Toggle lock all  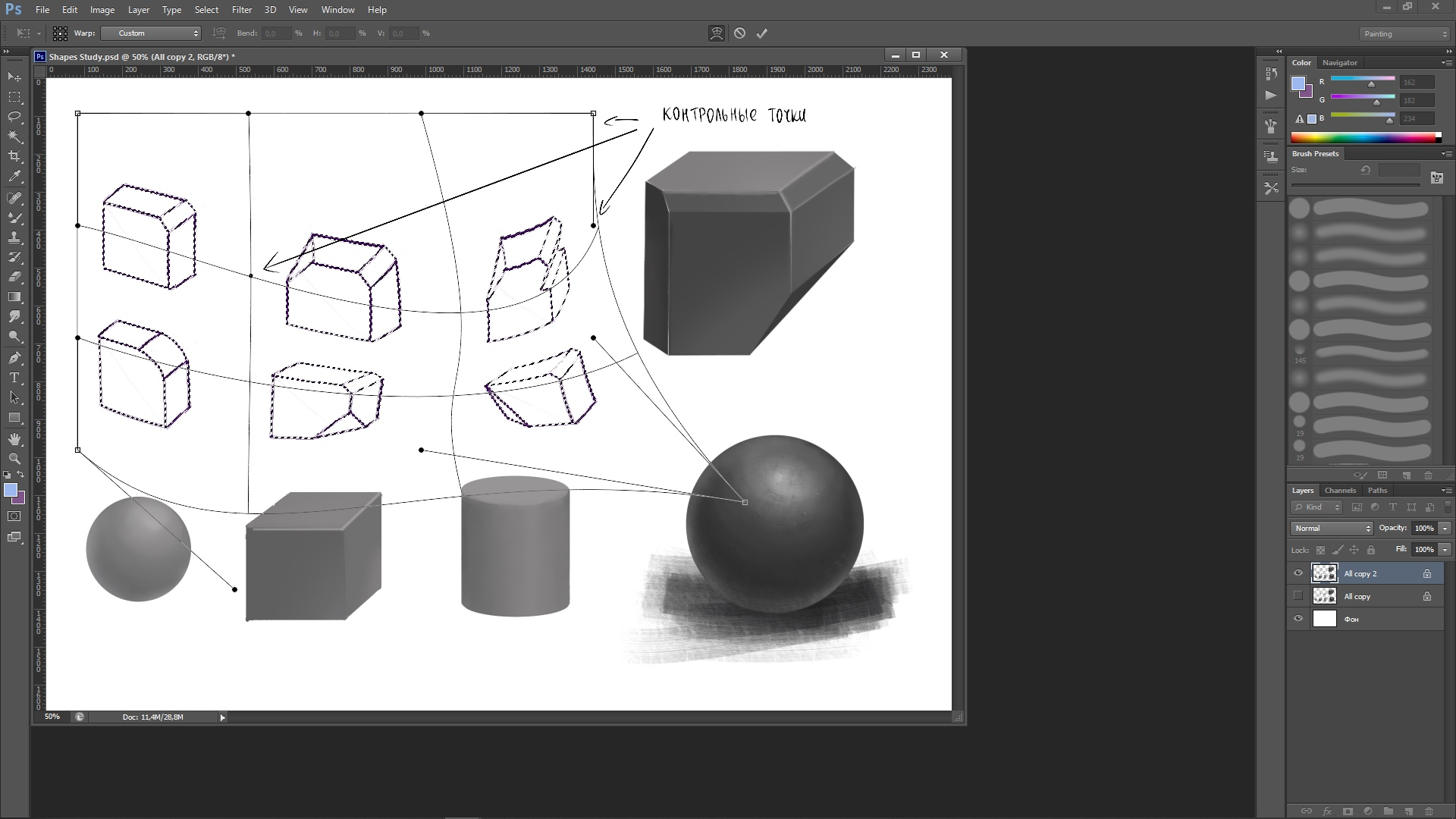[1370, 550]
